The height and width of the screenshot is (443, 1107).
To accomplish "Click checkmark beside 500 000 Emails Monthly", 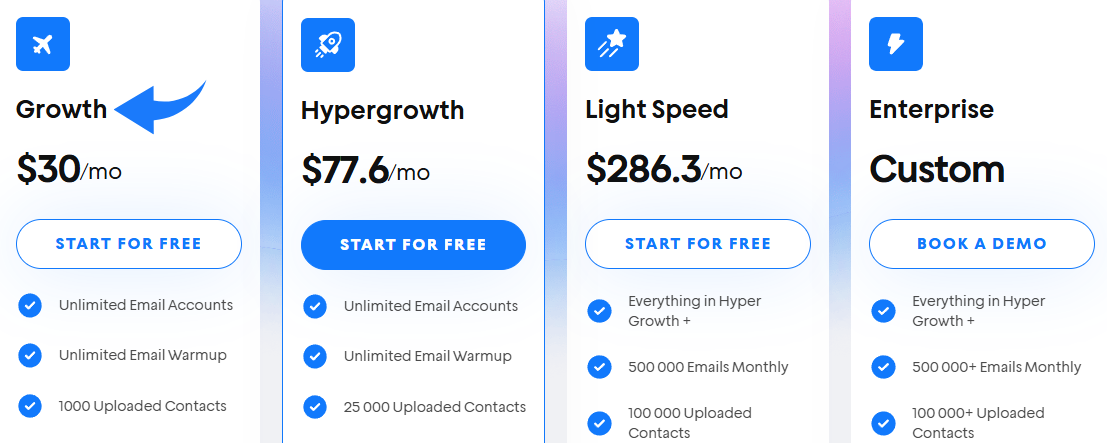I will pos(599,367).
